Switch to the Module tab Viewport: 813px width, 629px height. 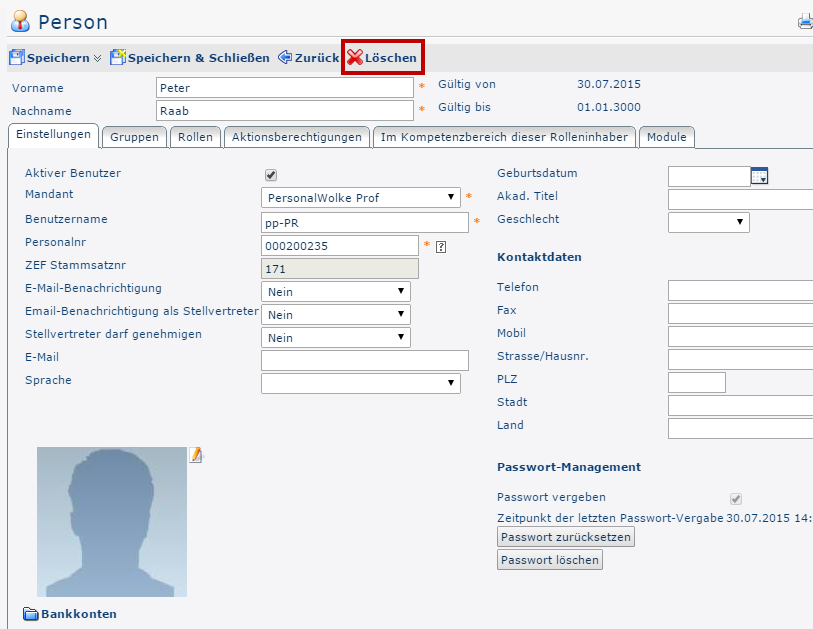tap(667, 137)
